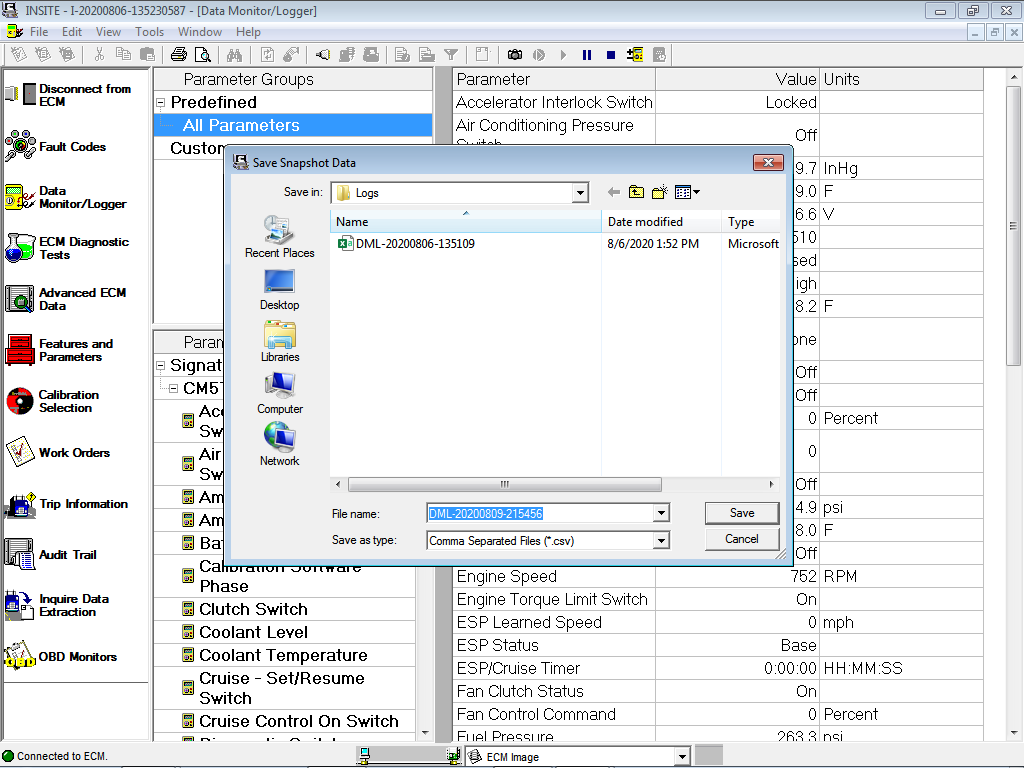
Task: Open the Save in location dropdown
Action: 578,192
